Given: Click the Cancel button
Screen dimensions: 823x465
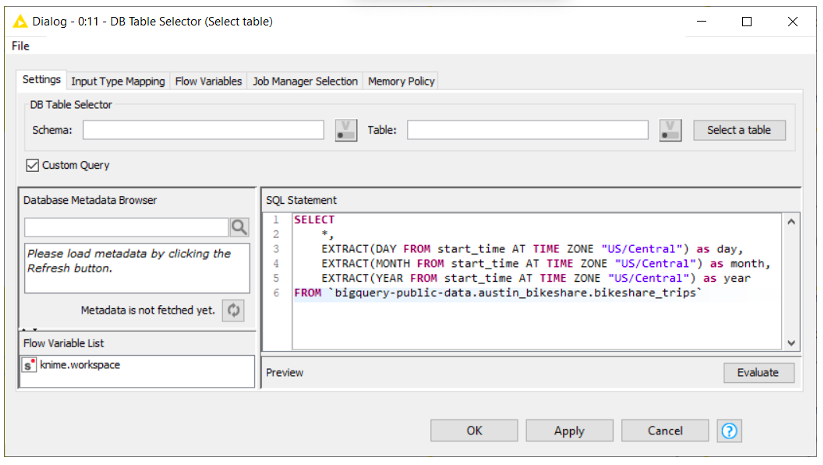Looking at the screenshot, I should pos(665,431).
